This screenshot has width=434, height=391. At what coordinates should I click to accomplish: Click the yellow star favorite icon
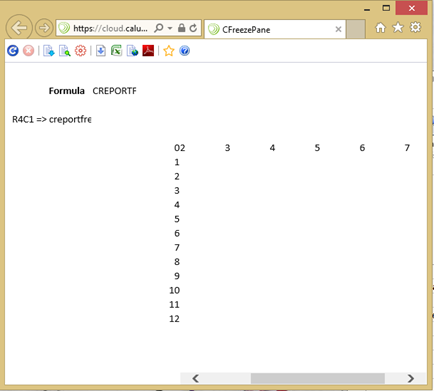[169, 51]
